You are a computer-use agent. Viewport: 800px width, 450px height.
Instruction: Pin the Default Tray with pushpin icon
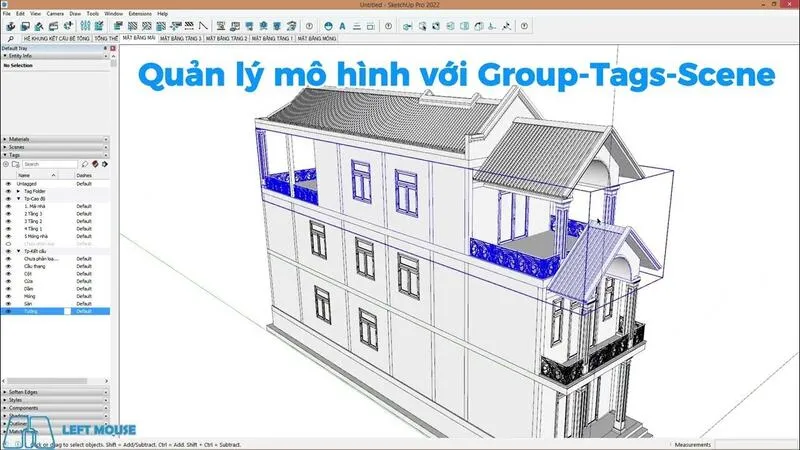[106, 48]
